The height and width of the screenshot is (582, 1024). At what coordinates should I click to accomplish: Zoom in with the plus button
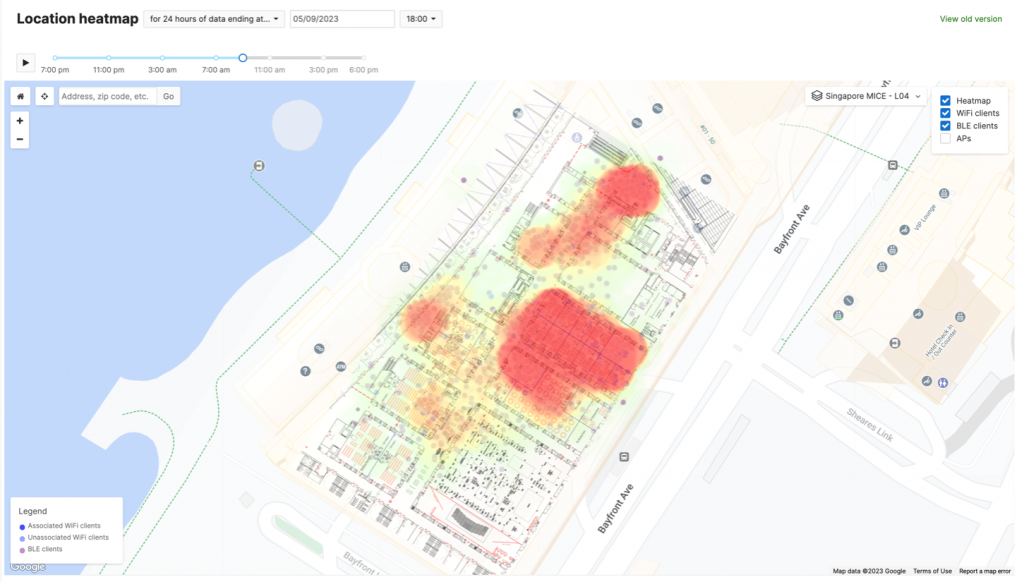[x=20, y=120]
